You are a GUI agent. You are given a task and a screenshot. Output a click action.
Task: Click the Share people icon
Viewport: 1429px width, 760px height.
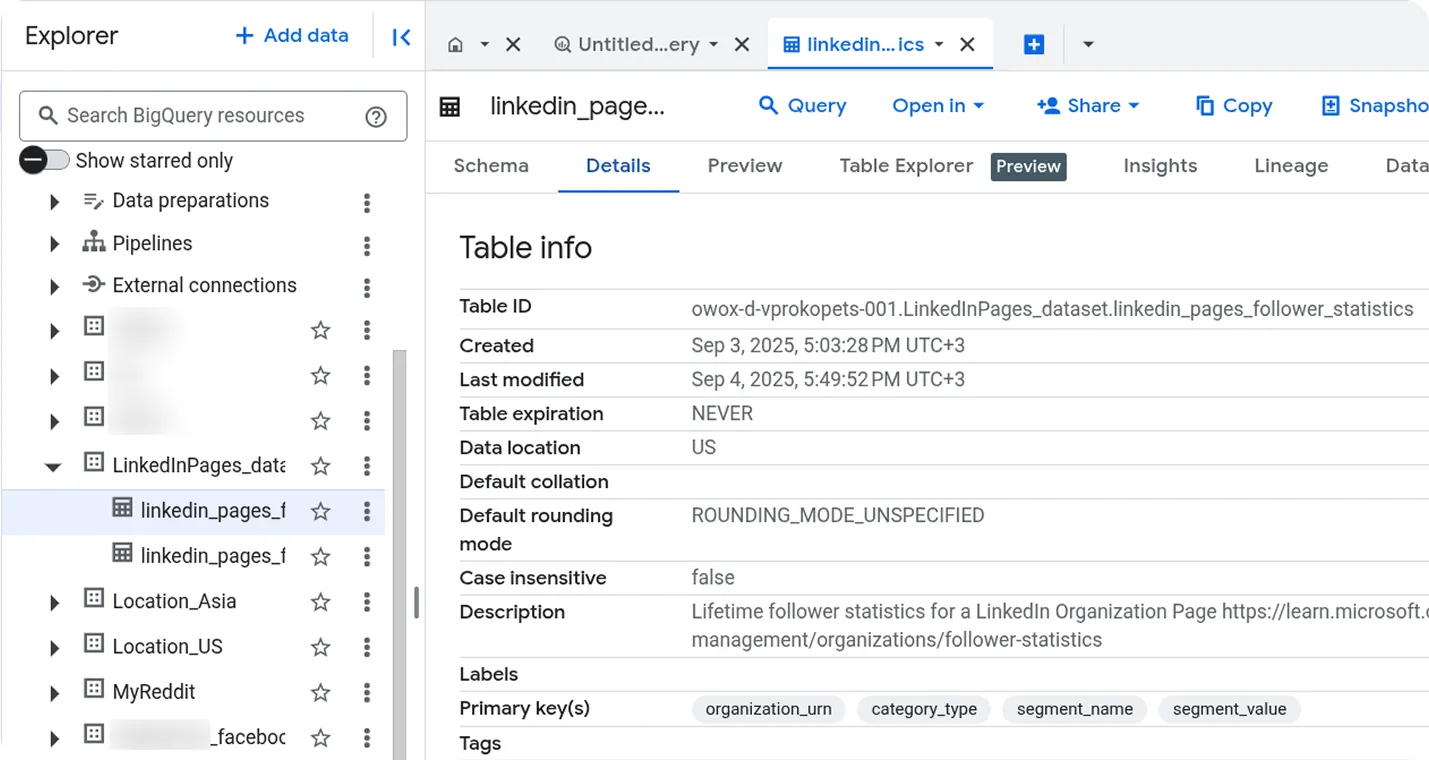[1049, 105]
